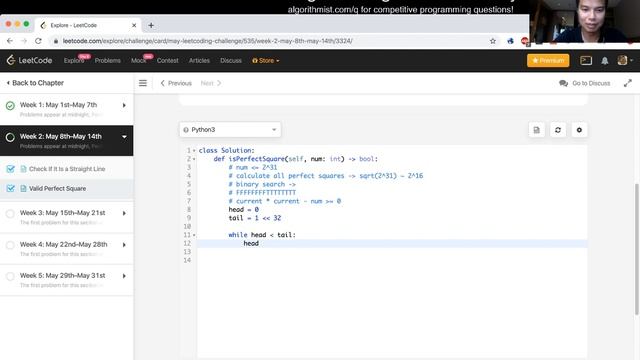Open the playground terminal icon
This screenshot has height=360, width=640.
pos(586,60)
